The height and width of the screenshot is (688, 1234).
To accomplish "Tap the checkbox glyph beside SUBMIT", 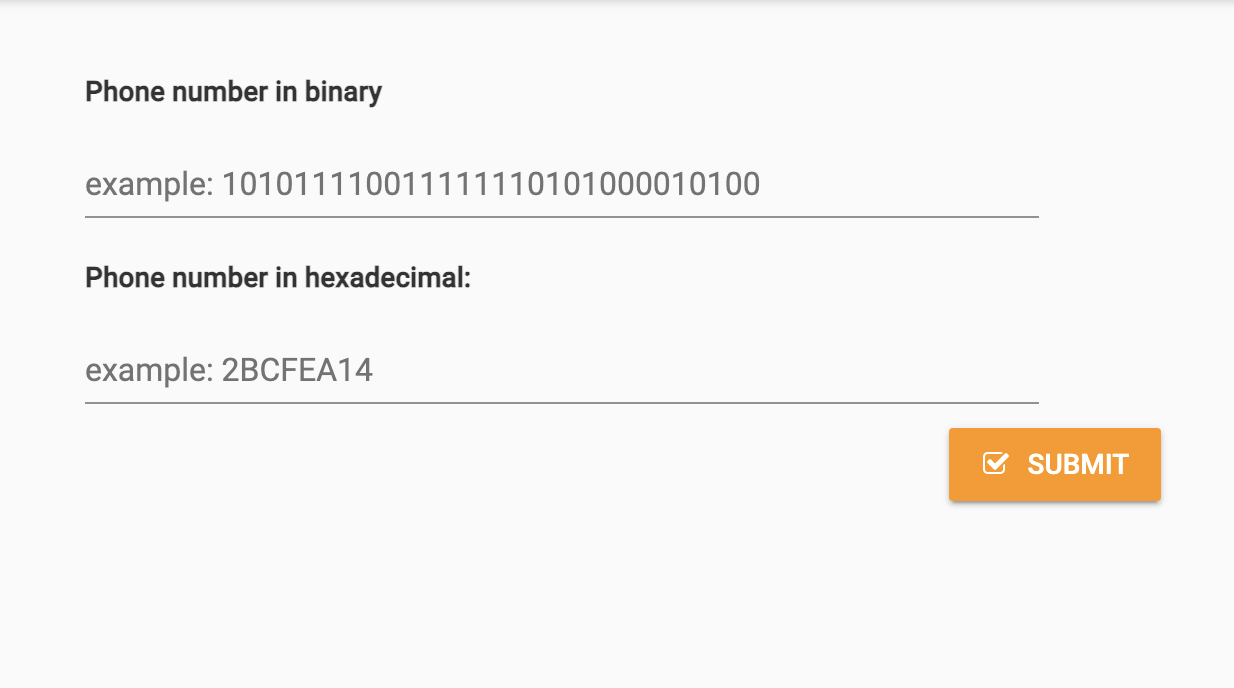I will (x=995, y=463).
